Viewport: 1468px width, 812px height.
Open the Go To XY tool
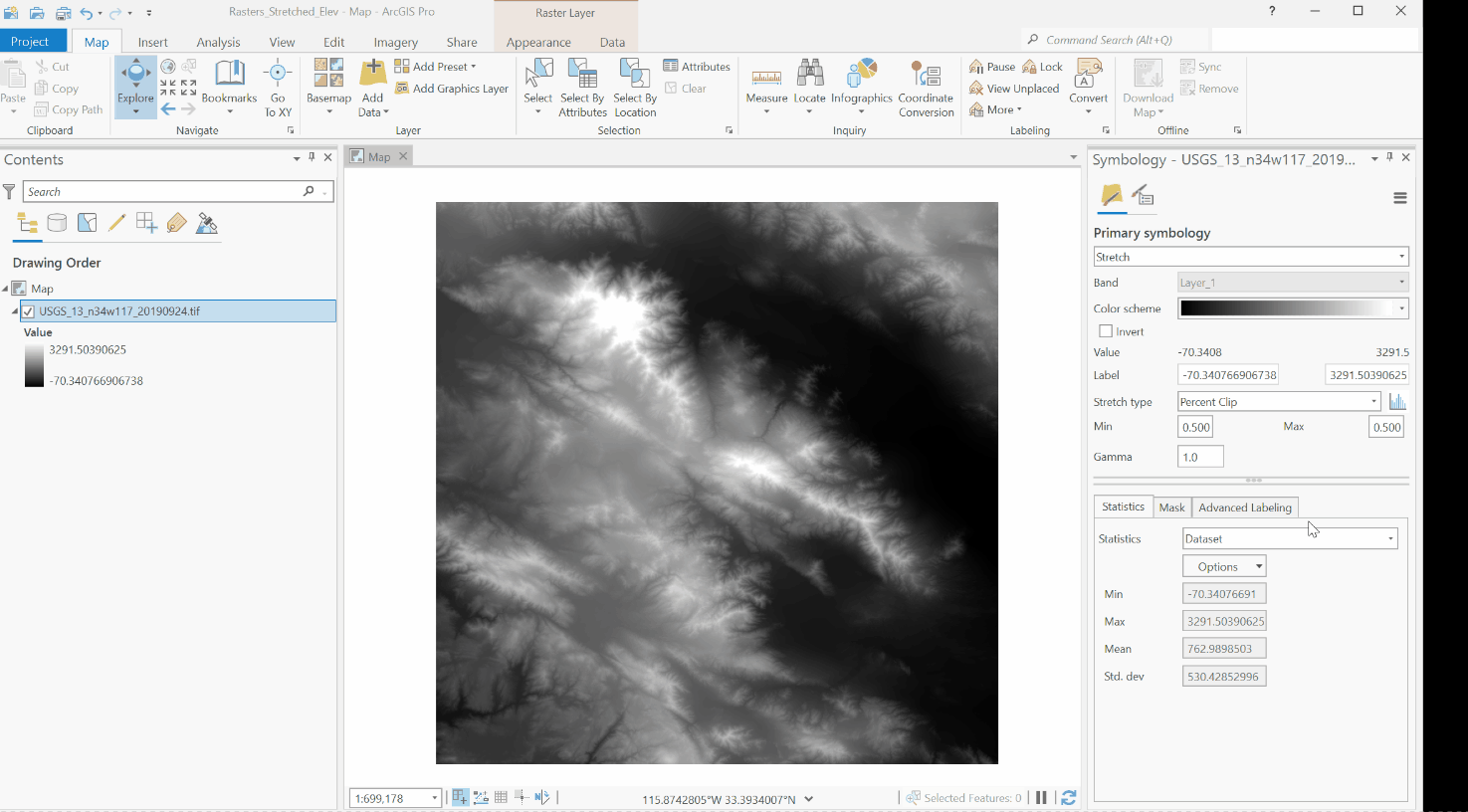(x=278, y=87)
